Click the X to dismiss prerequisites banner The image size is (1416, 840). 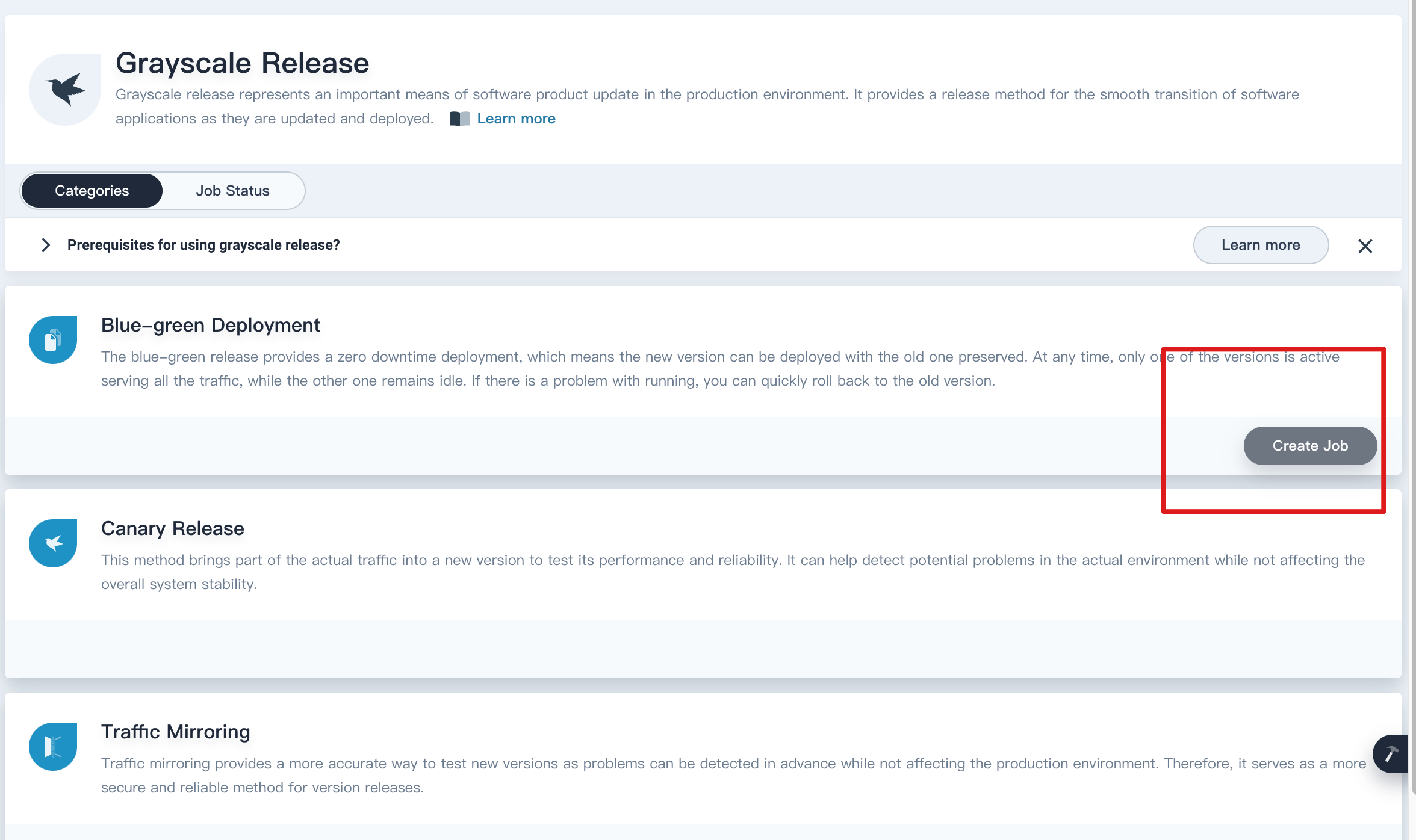click(x=1365, y=246)
